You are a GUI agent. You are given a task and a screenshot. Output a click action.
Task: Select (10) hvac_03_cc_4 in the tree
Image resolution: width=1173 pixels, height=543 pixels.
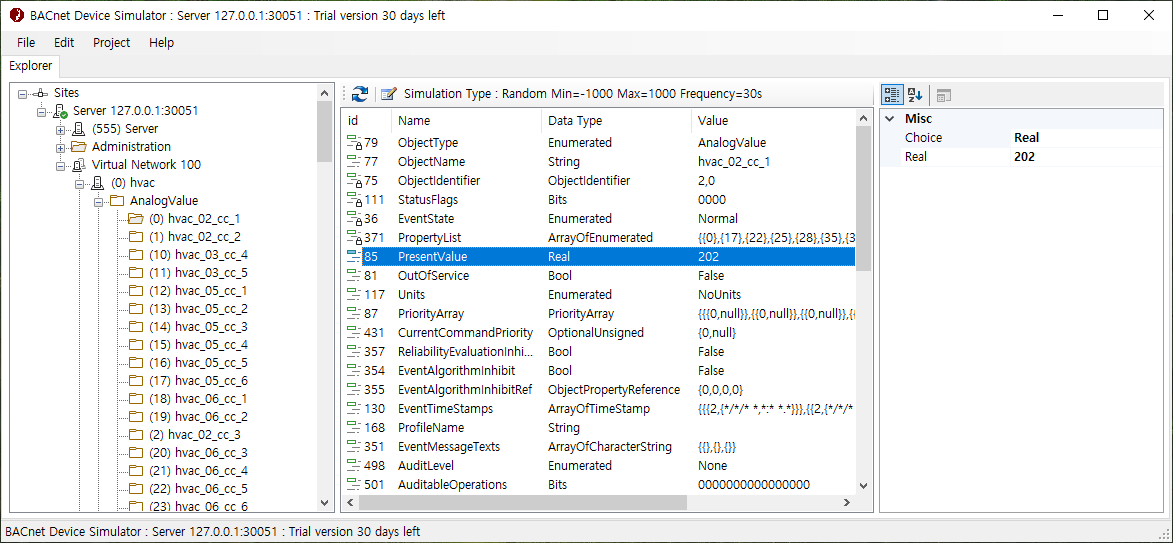click(x=197, y=255)
